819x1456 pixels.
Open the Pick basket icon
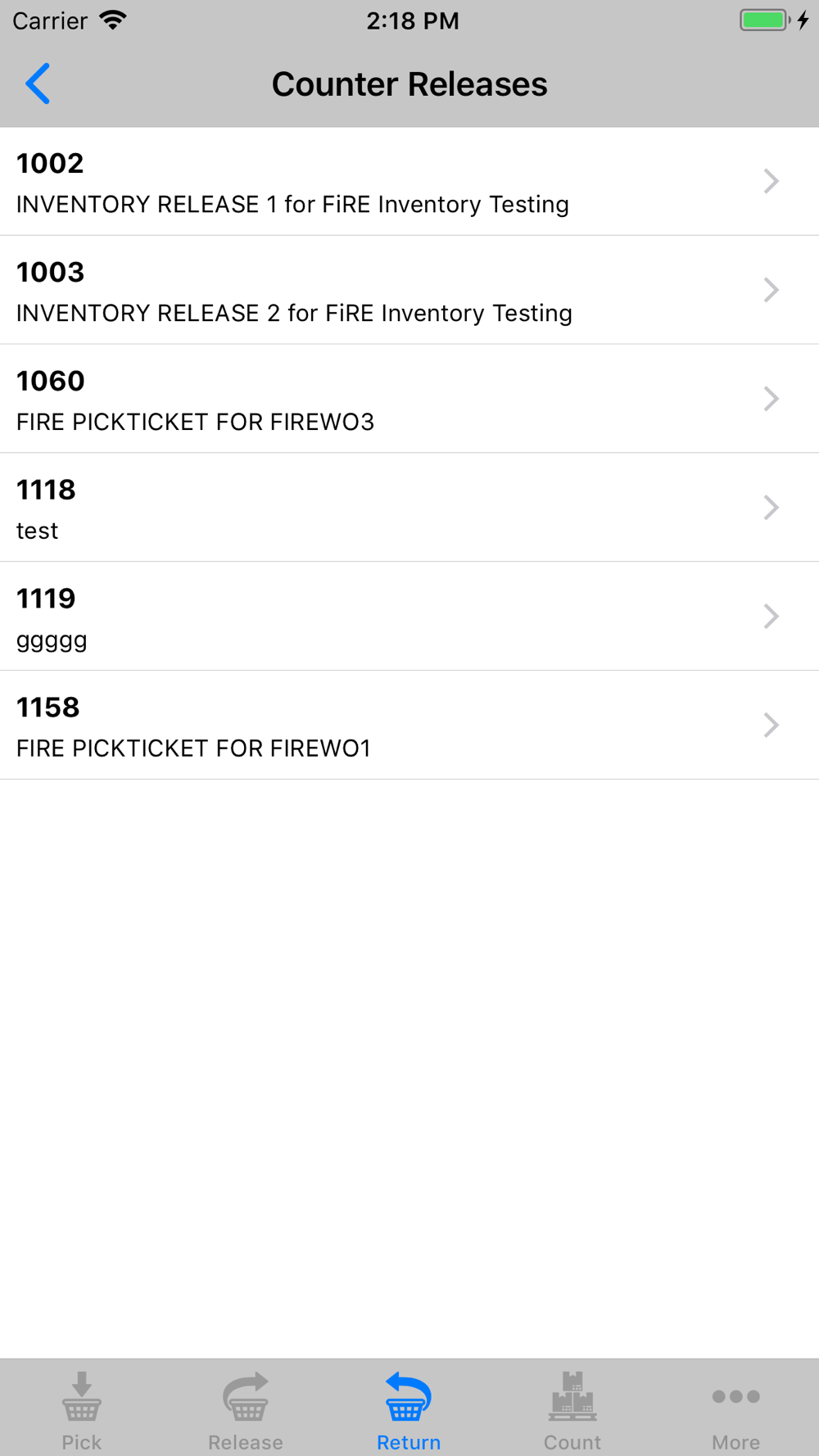tap(82, 1396)
